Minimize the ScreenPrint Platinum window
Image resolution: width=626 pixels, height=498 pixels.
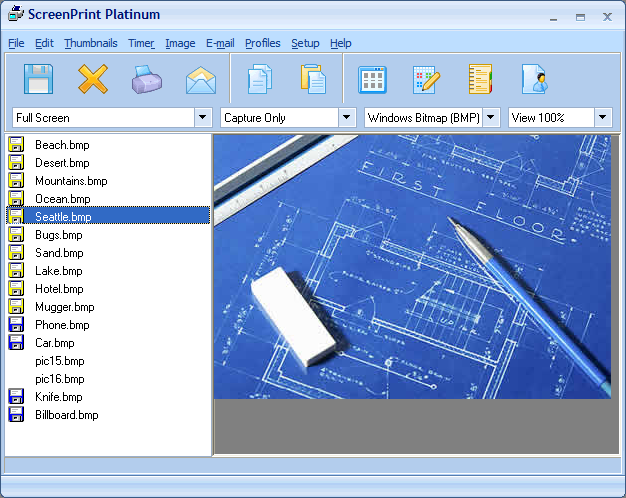pyautogui.click(x=553, y=18)
